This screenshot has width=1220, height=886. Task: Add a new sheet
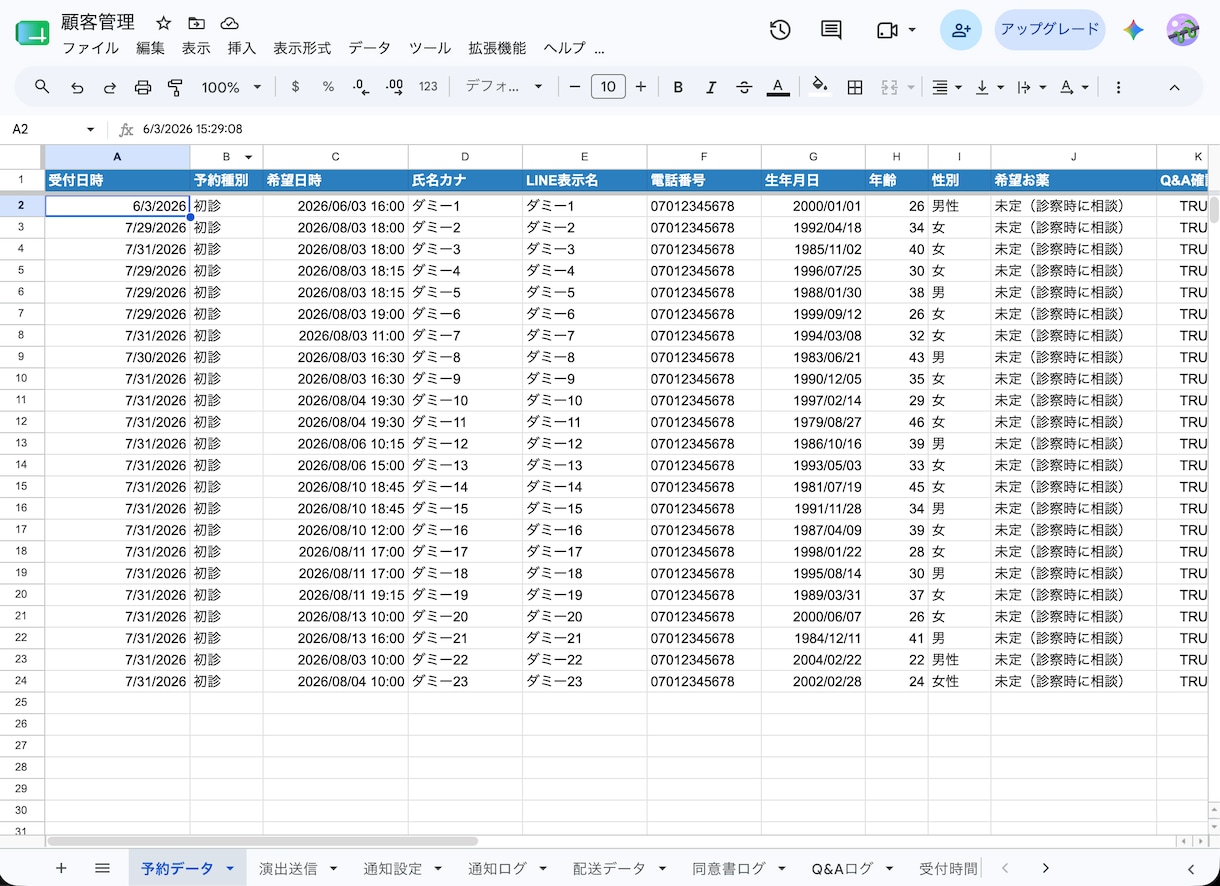[x=61, y=868]
